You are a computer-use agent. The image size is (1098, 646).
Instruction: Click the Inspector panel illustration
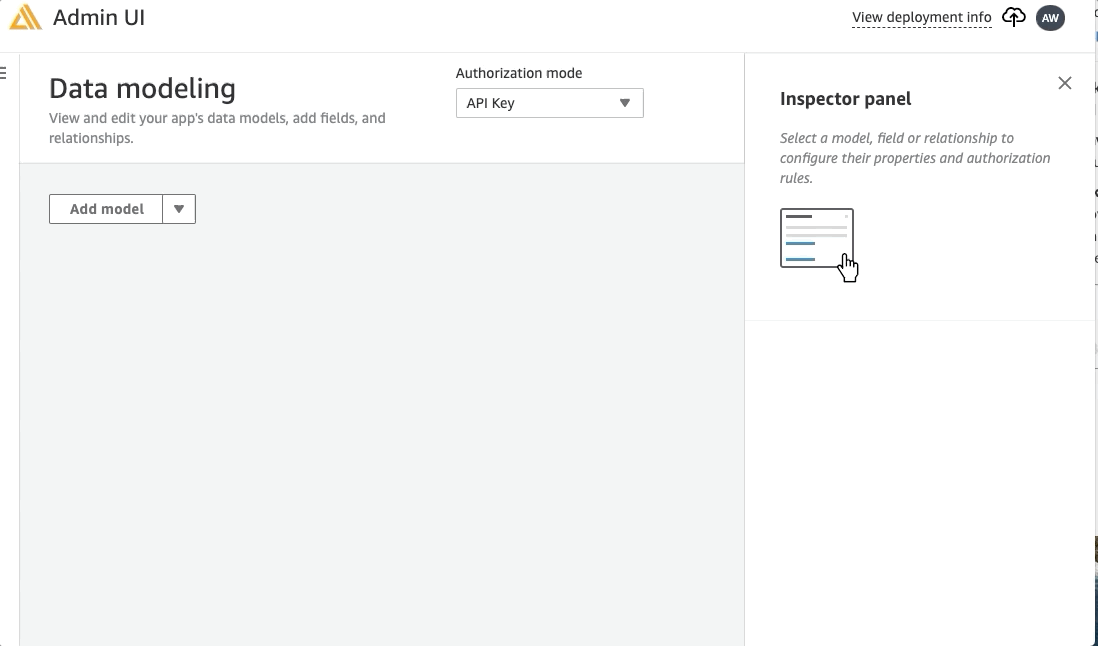pyautogui.click(x=819, y=244)
